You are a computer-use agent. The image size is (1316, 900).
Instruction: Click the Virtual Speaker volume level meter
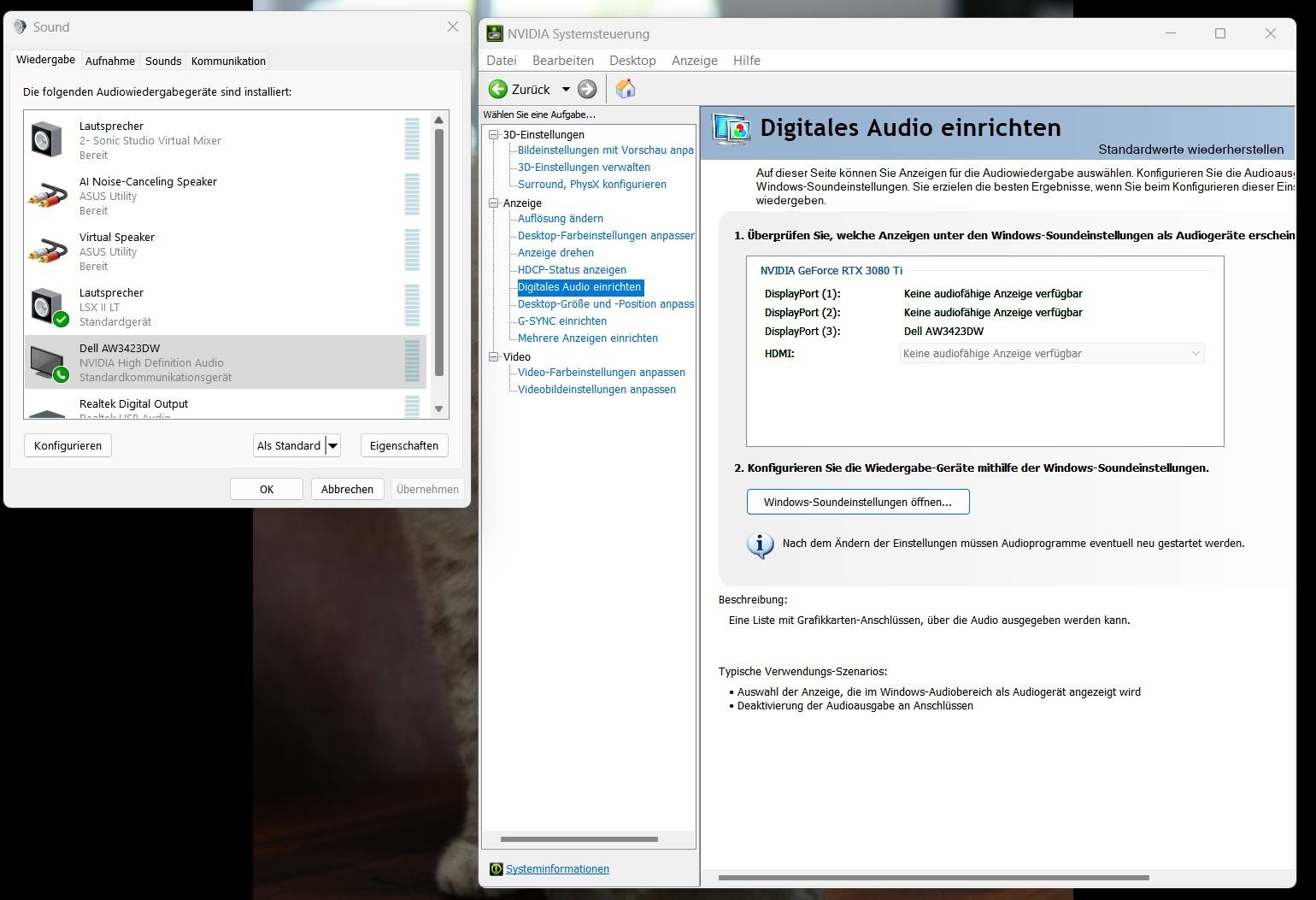[412, 250]
